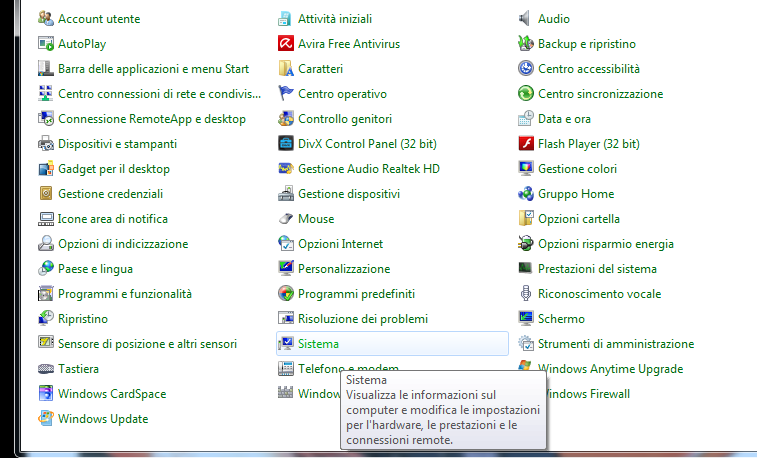The height and width of the screenshot is (458, 757).
Task: Click the Data e ora clock icon
Action: coord(525,119)
